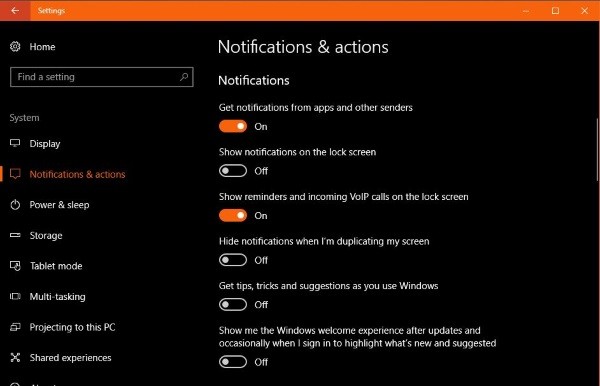This screenshot has width=600, height=386.
Task: Open Multi-tasking settings
Action: click(x=57, y=297)
